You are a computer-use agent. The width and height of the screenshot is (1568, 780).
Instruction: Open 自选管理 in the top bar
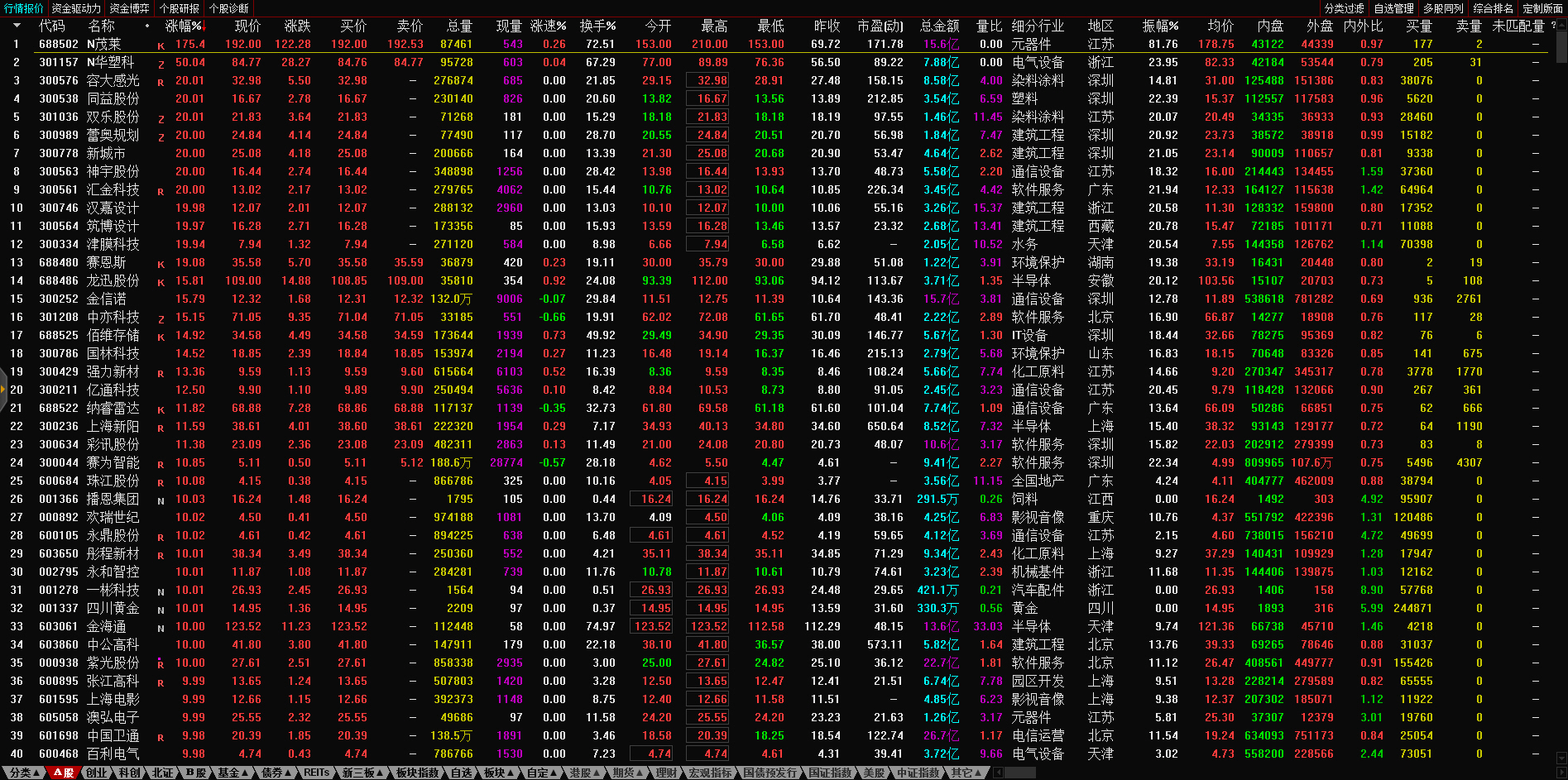tap(1393, 8)
